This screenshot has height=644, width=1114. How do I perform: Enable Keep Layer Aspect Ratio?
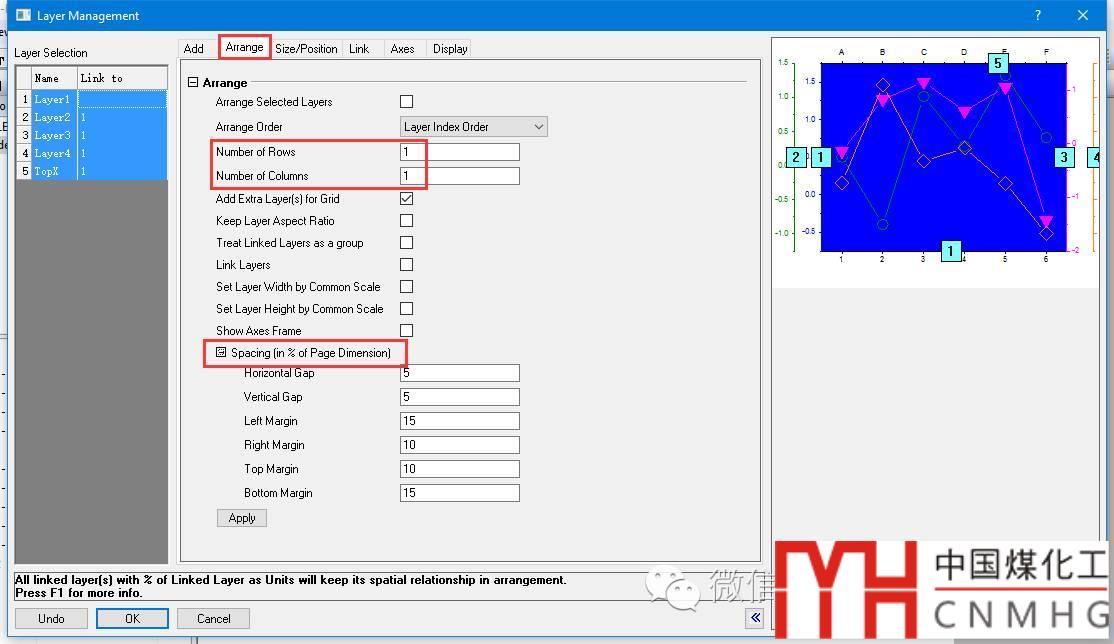pyautogui.click(x=406, y=220)
